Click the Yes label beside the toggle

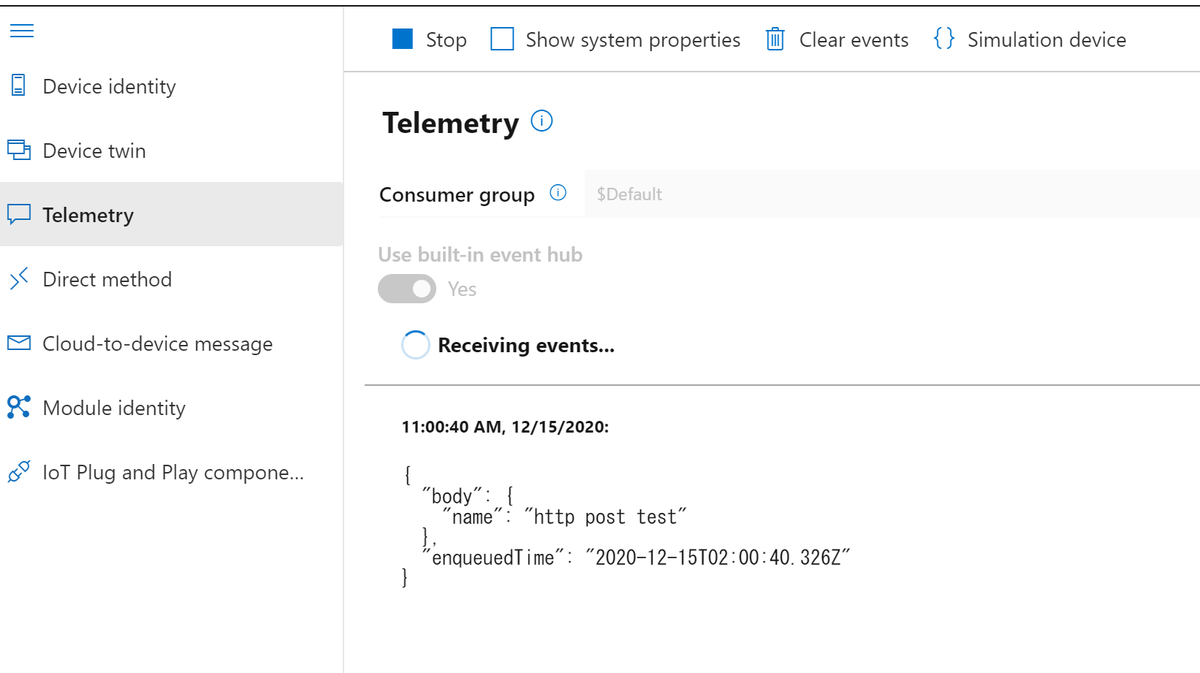click(462, 289)
